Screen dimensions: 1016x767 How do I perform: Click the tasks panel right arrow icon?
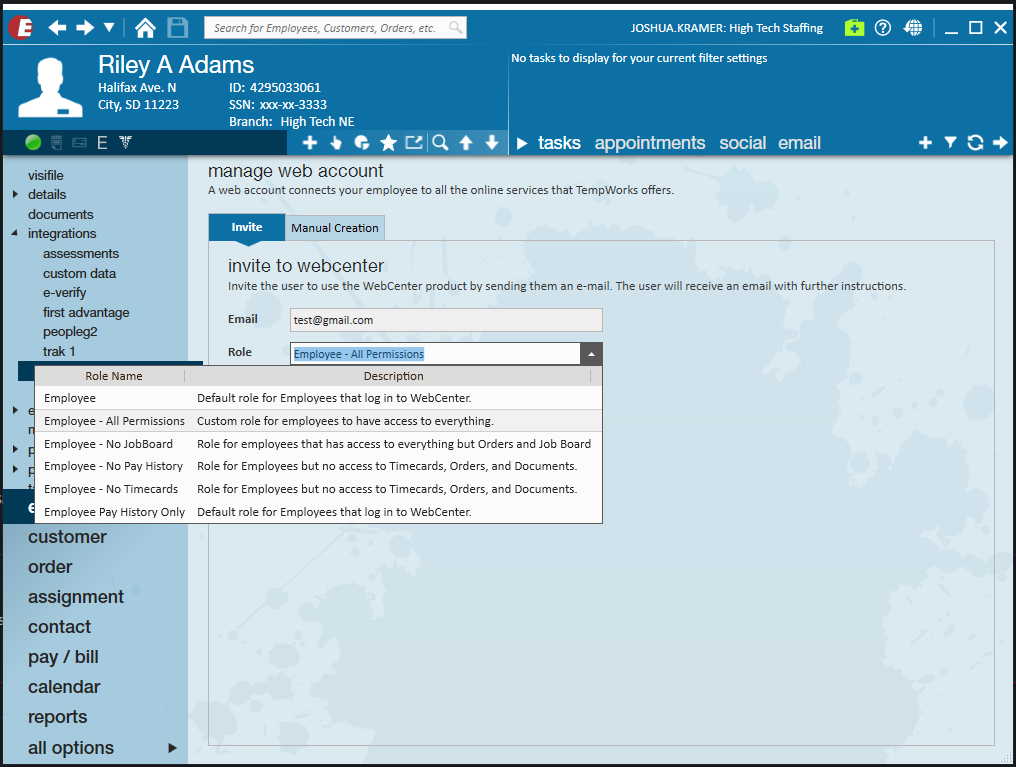coord(1000,143)
